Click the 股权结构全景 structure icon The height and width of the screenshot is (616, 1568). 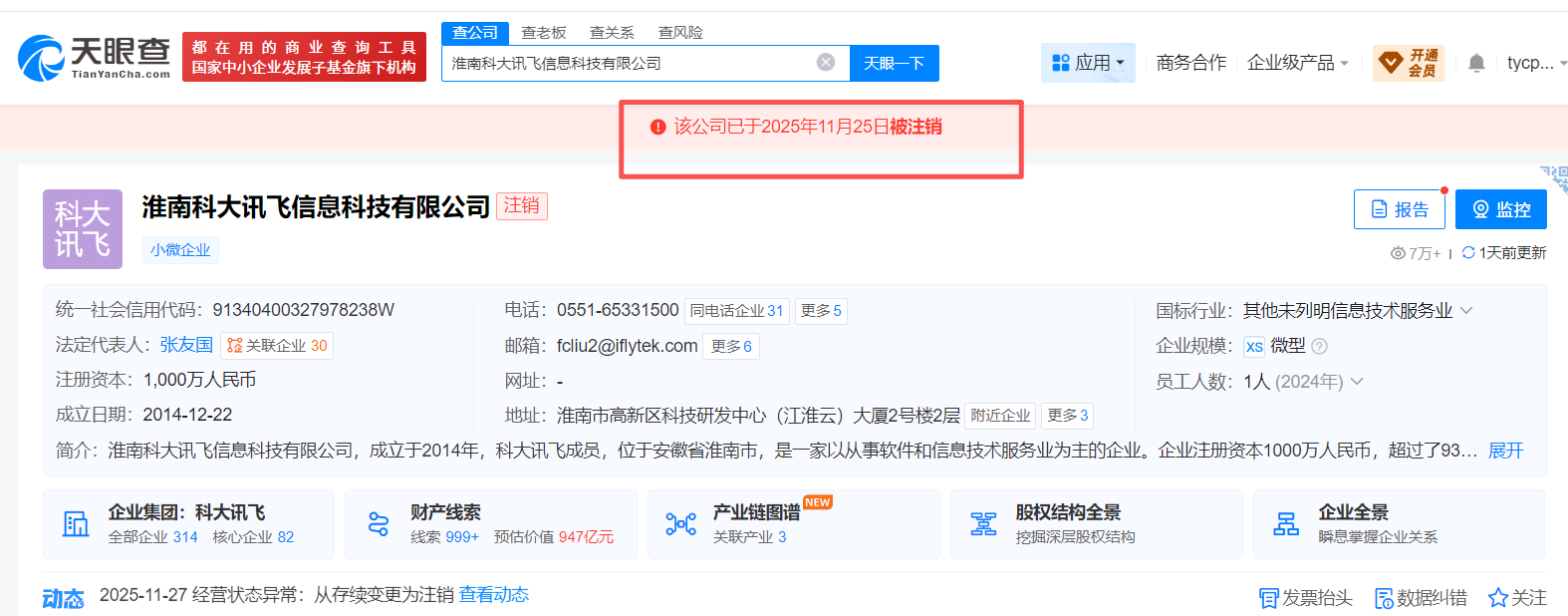pos(983,523)
